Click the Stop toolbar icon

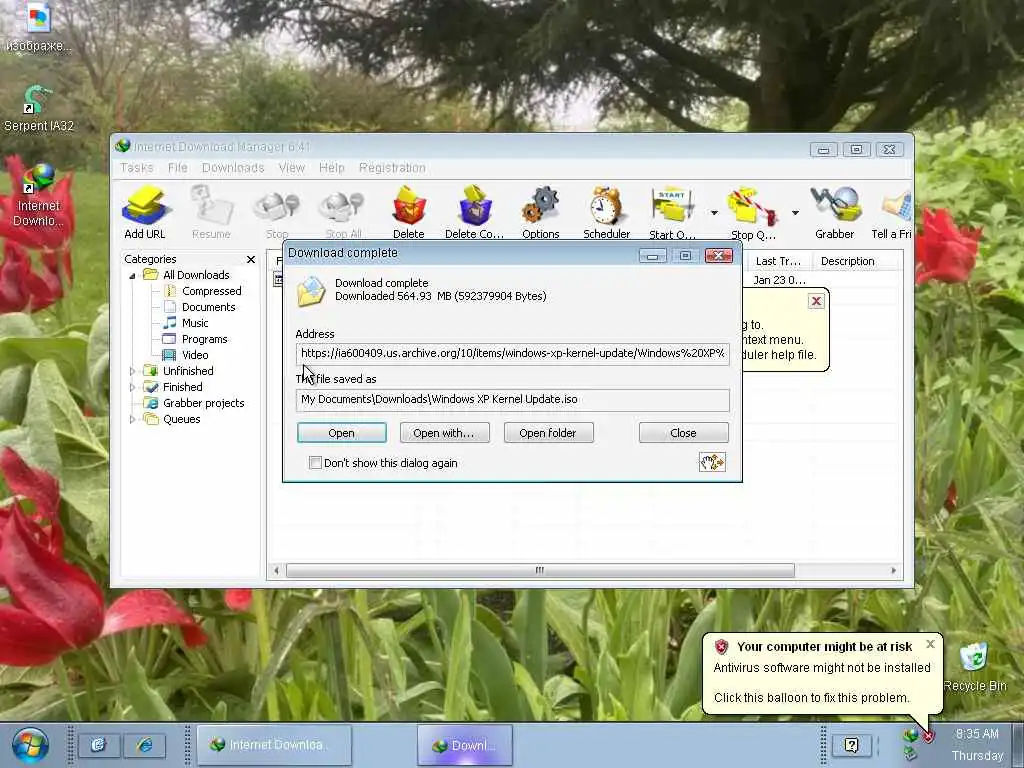pos(276,212)
